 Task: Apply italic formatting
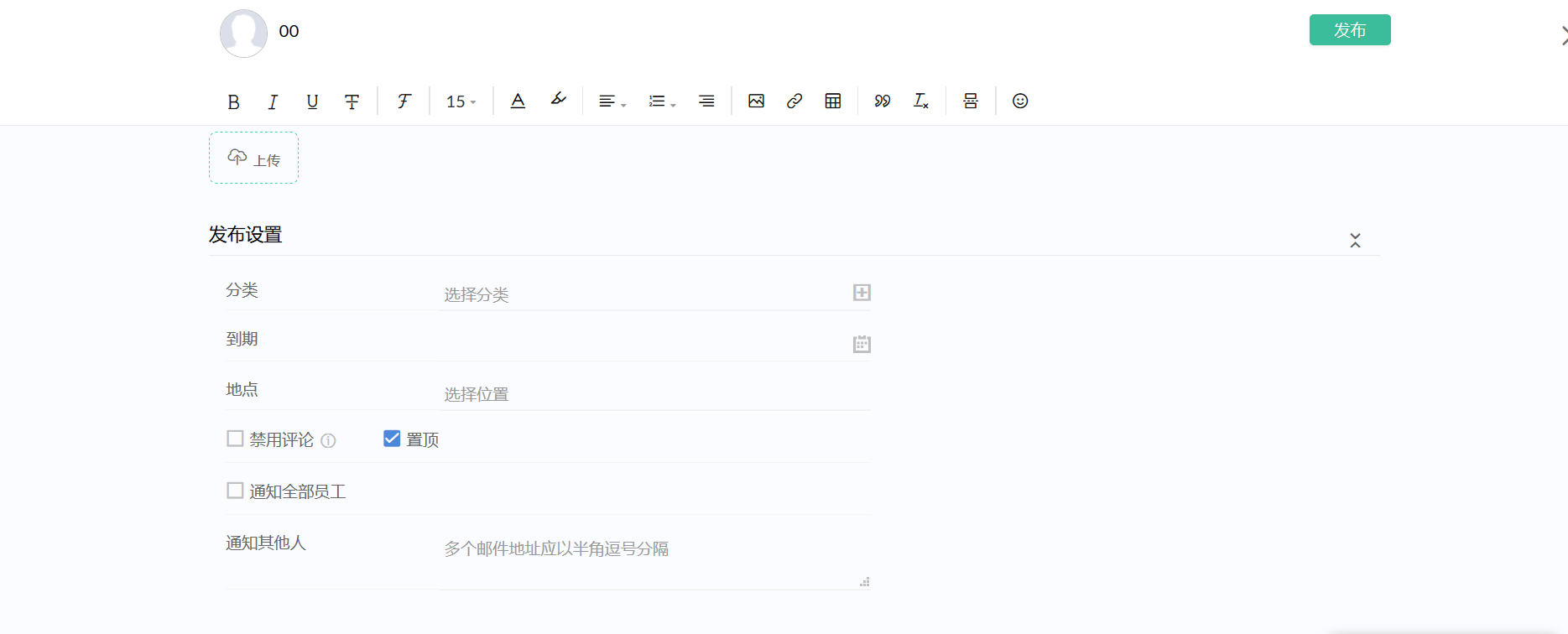pos(273,101)
